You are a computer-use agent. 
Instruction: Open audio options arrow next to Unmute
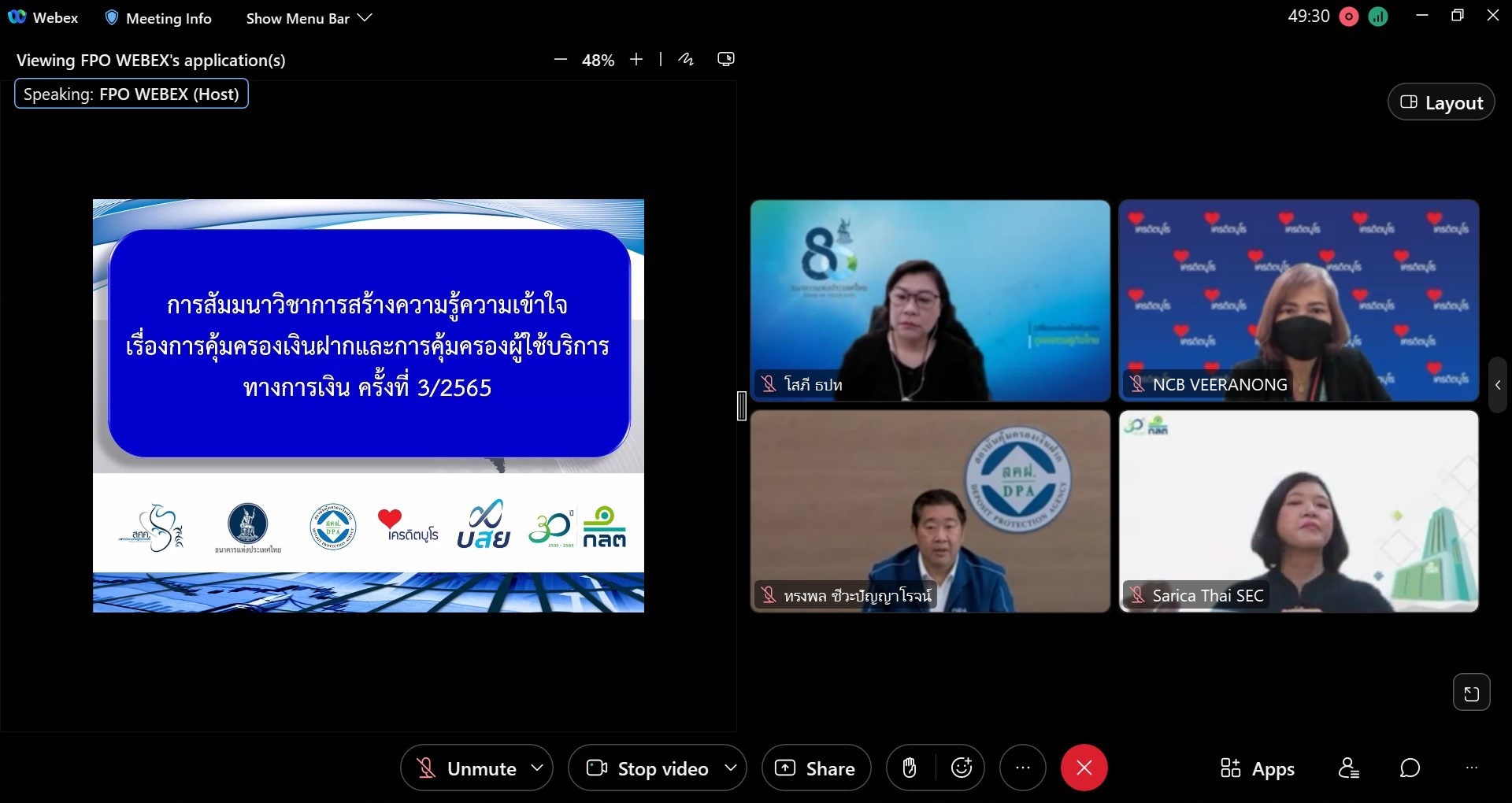pos(537,768)
